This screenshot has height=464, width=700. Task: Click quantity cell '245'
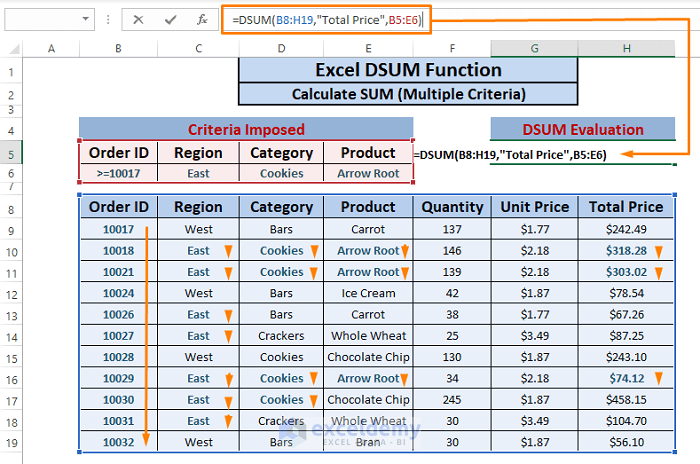(x=452, y=400)
